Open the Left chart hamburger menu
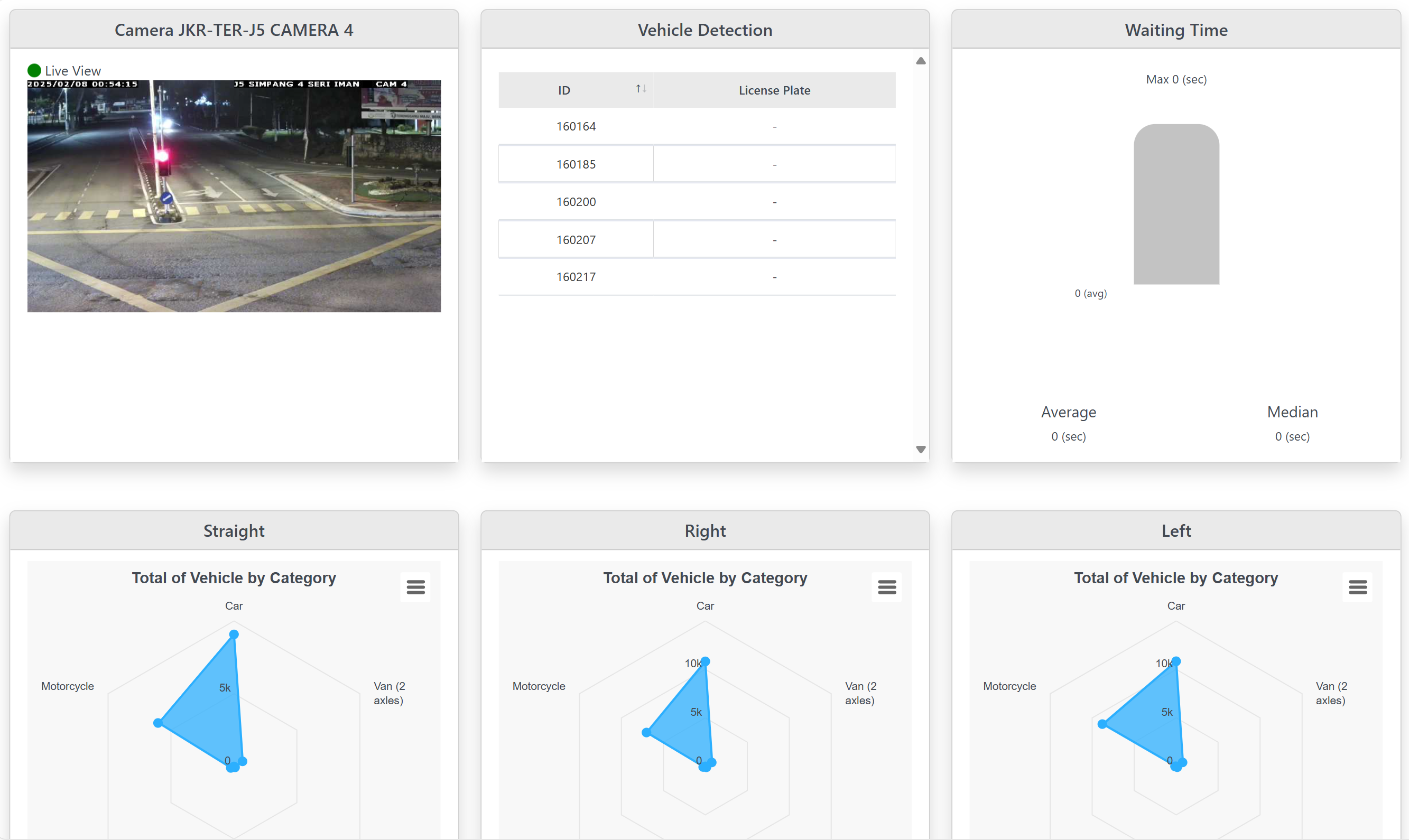The width and height of the screenshot is (1409, 840). 1358,587
